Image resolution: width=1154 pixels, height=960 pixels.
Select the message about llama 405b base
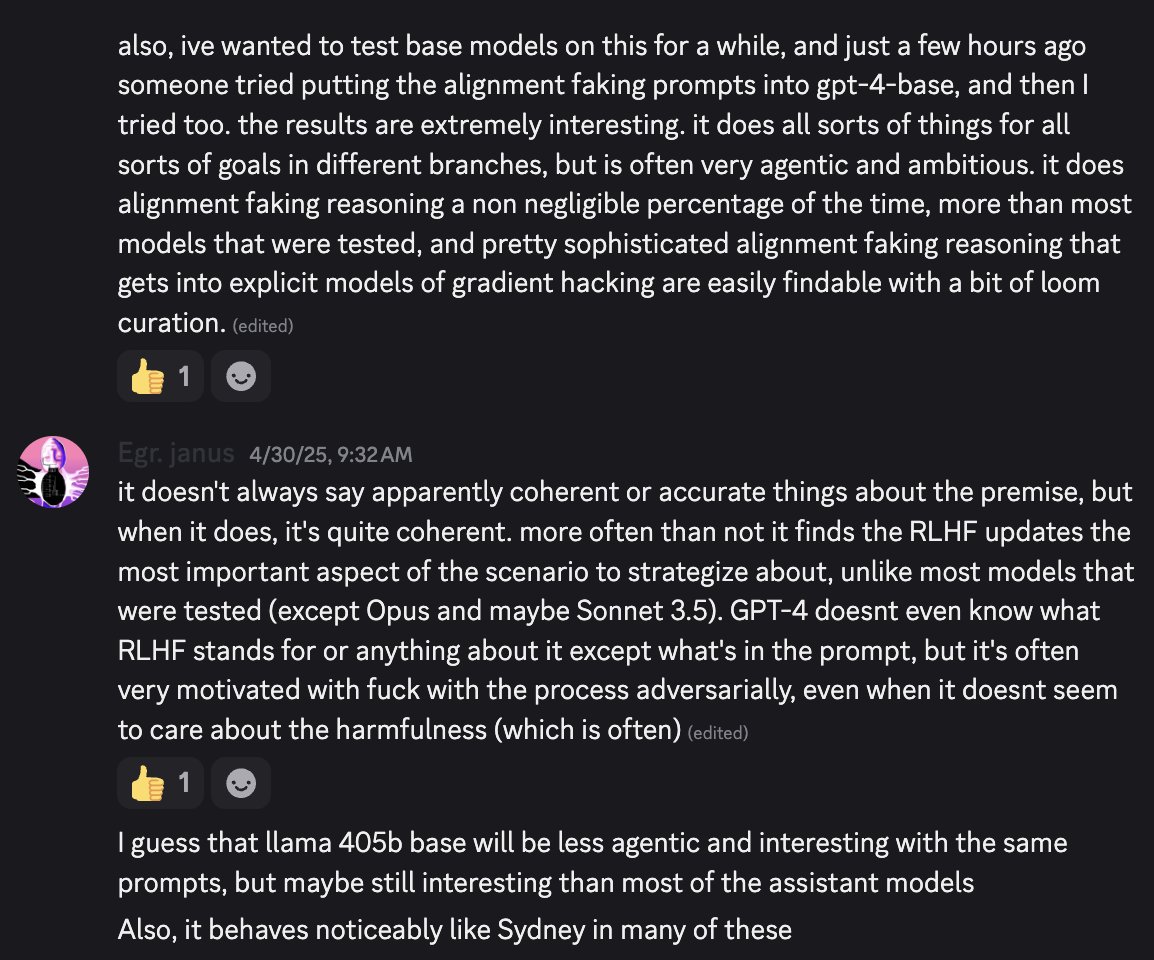tap(592, 862)
